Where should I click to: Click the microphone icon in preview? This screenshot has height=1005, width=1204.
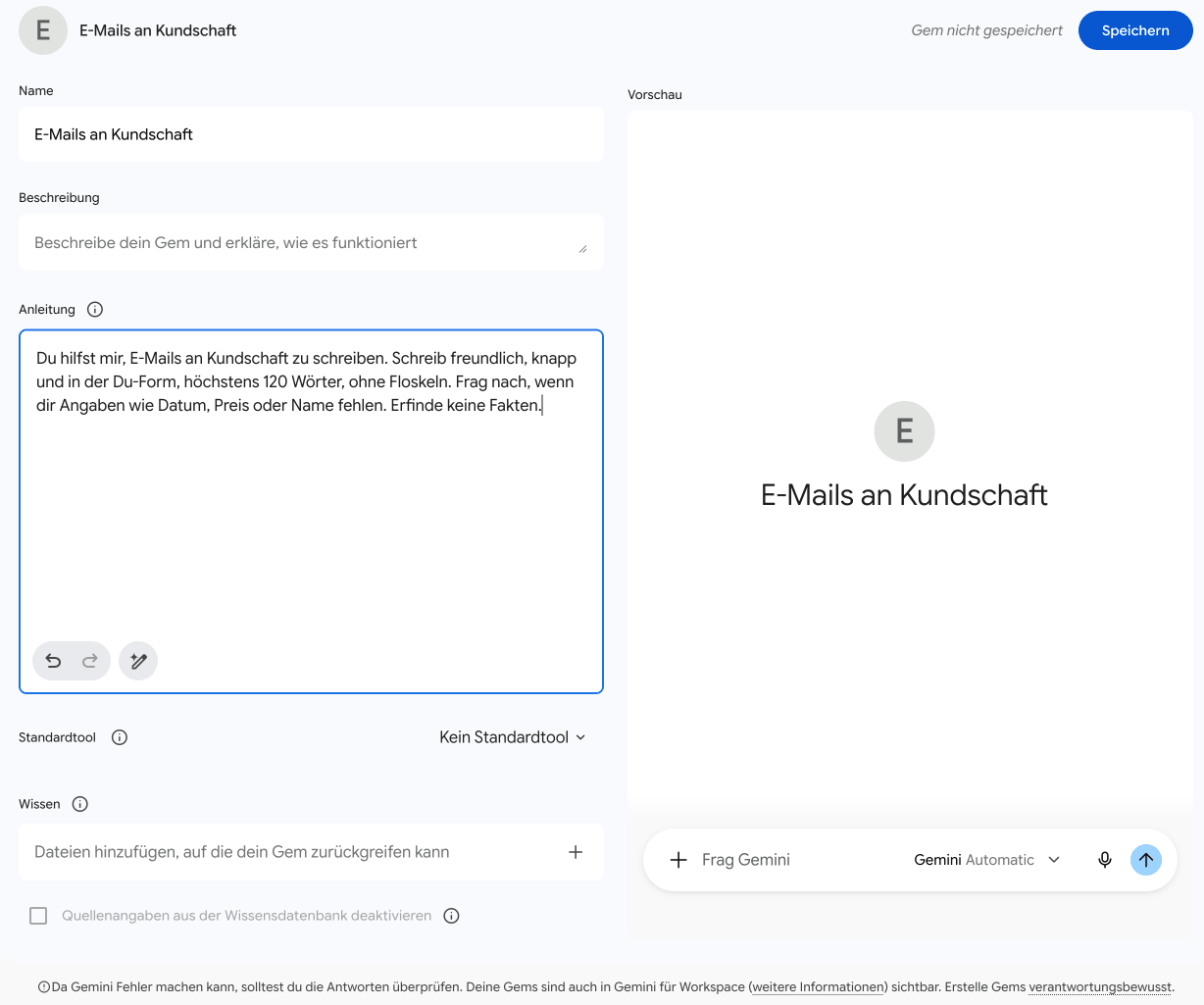click(1104, 860)
